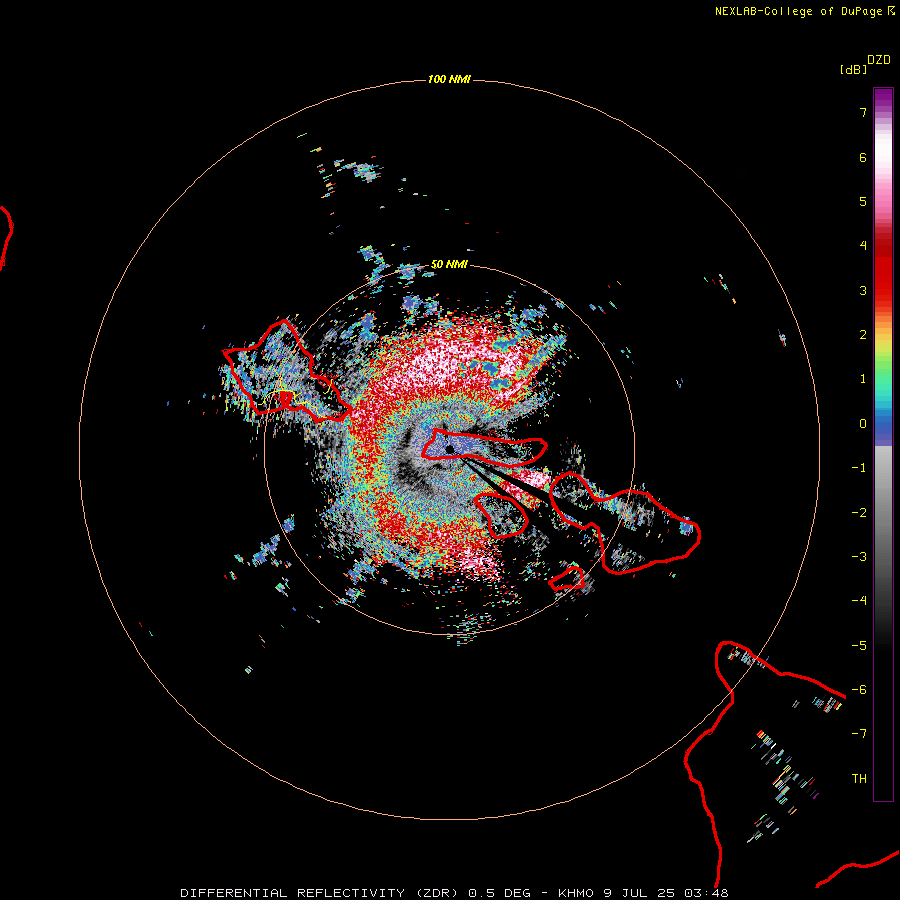The height and width of the screenshot is (900, 900).
Task: Click the 1 dB tick label
Action: (x=863, y=379)
